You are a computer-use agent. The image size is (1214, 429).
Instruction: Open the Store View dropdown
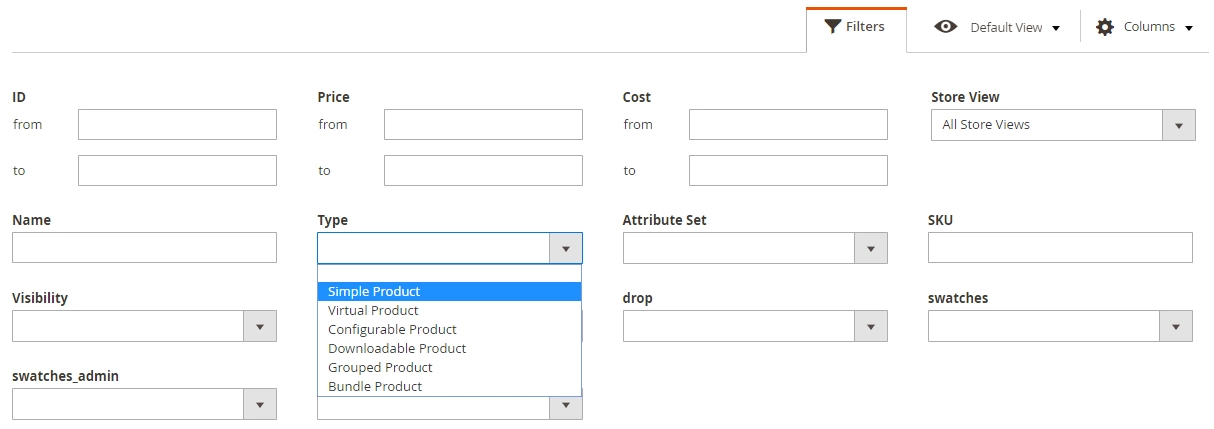tap(1063, 125)
